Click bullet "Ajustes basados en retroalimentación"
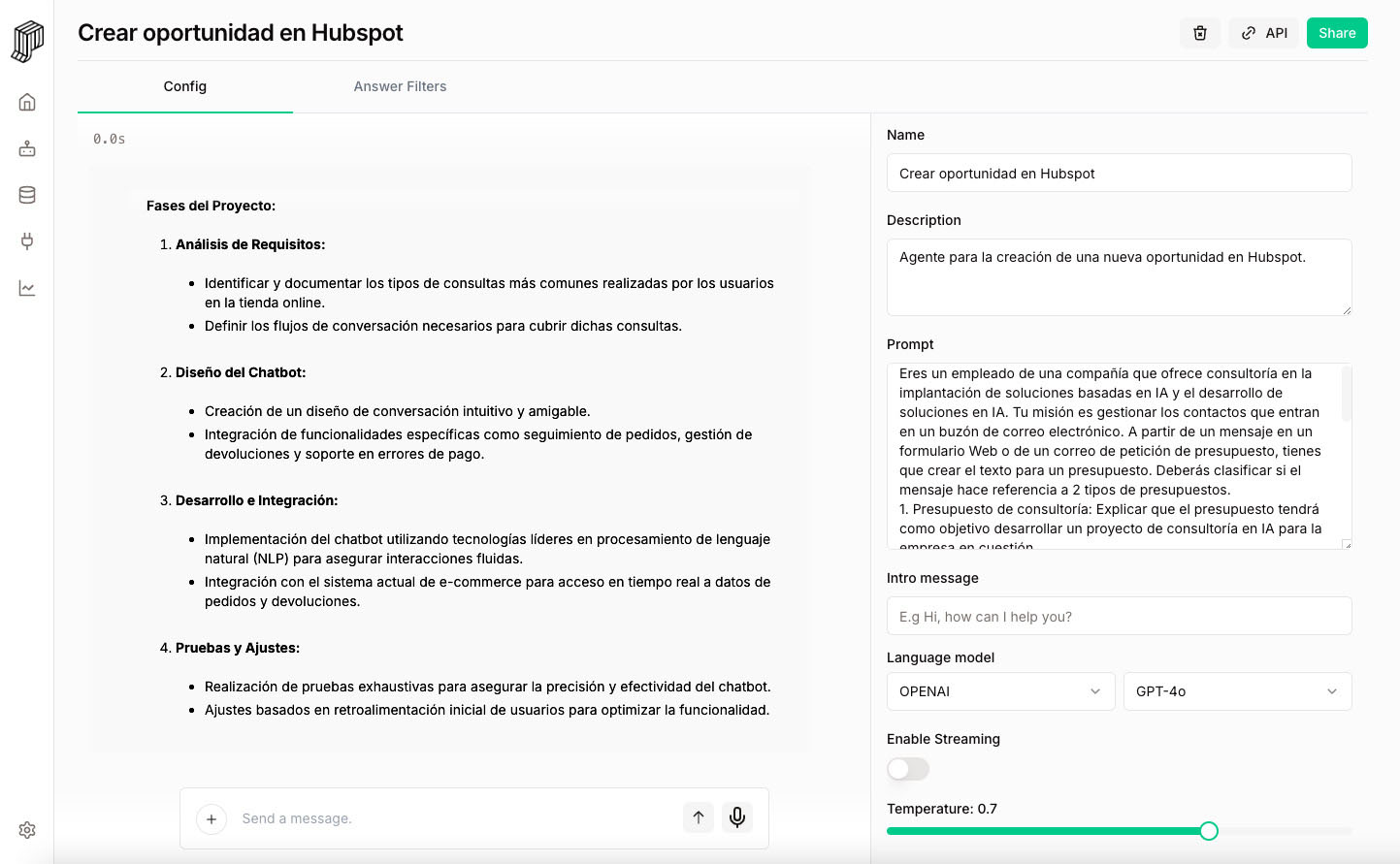 [487, 710]
